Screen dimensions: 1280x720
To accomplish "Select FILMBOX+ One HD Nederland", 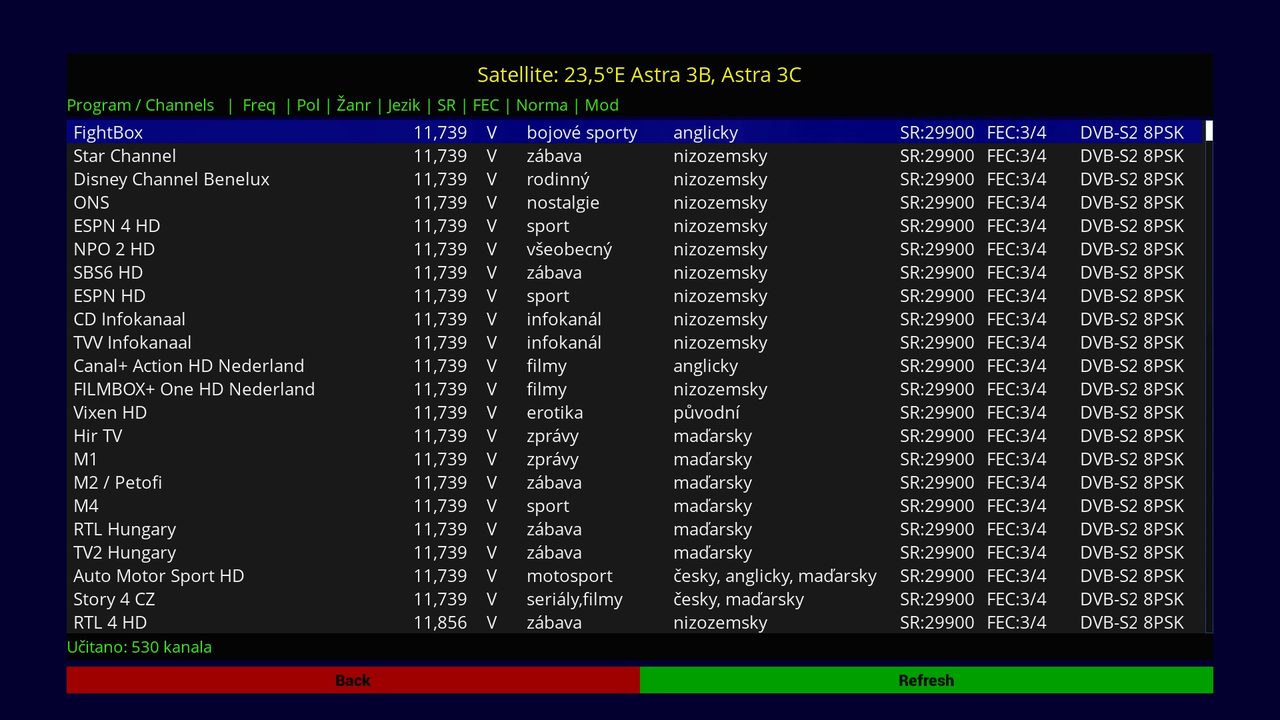I will (635, 389).
